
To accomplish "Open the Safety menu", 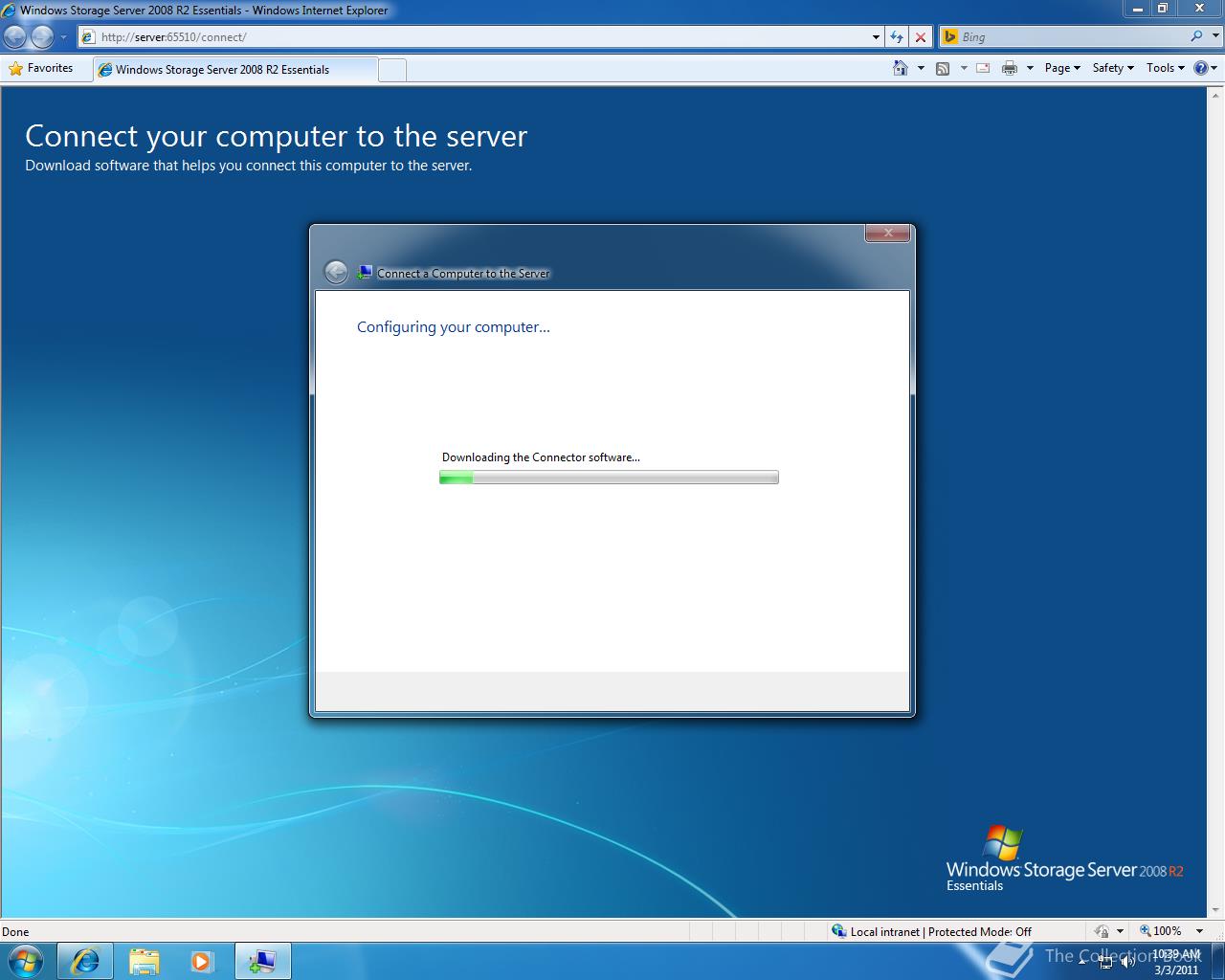I will (x=1113, y=68).
